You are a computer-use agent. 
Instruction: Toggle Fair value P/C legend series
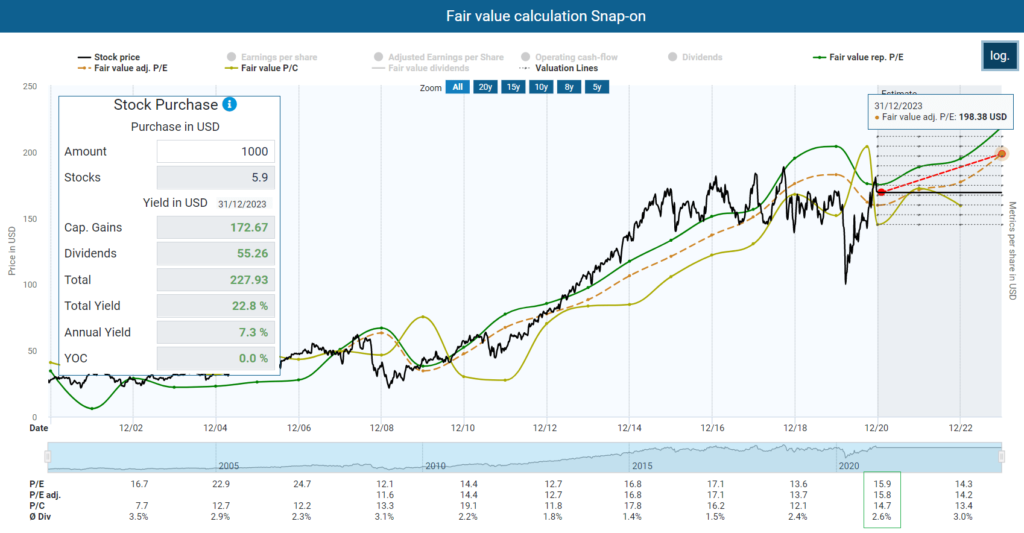[x=261, y=68]
